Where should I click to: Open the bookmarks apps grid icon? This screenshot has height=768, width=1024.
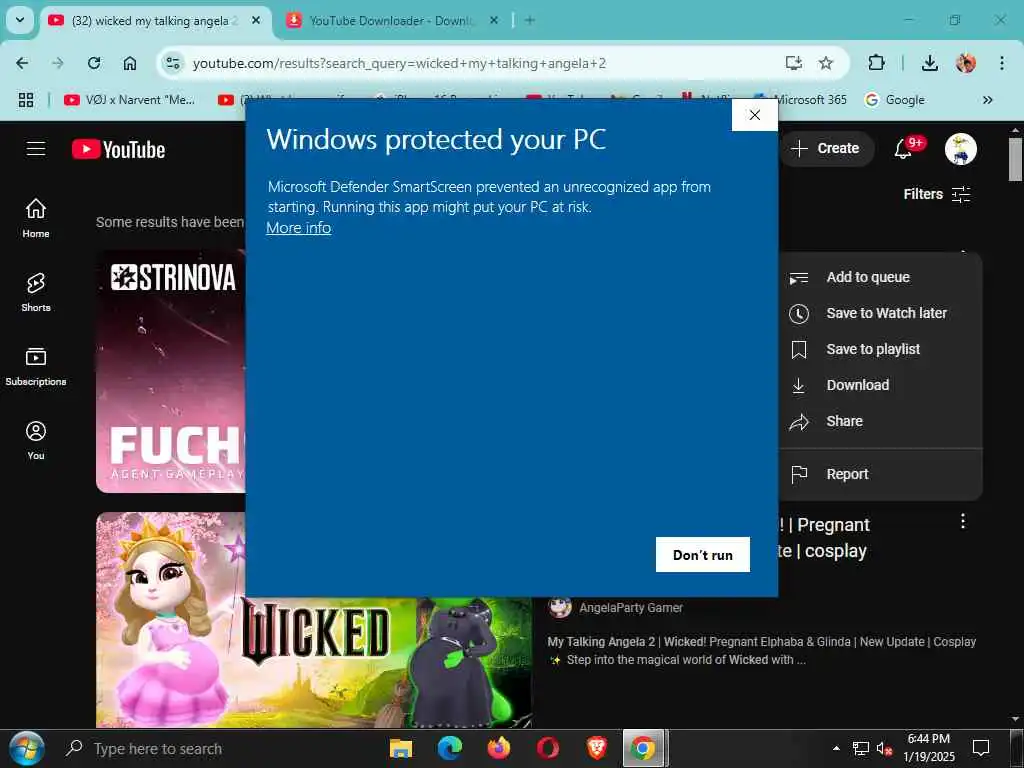click(25, 100)
